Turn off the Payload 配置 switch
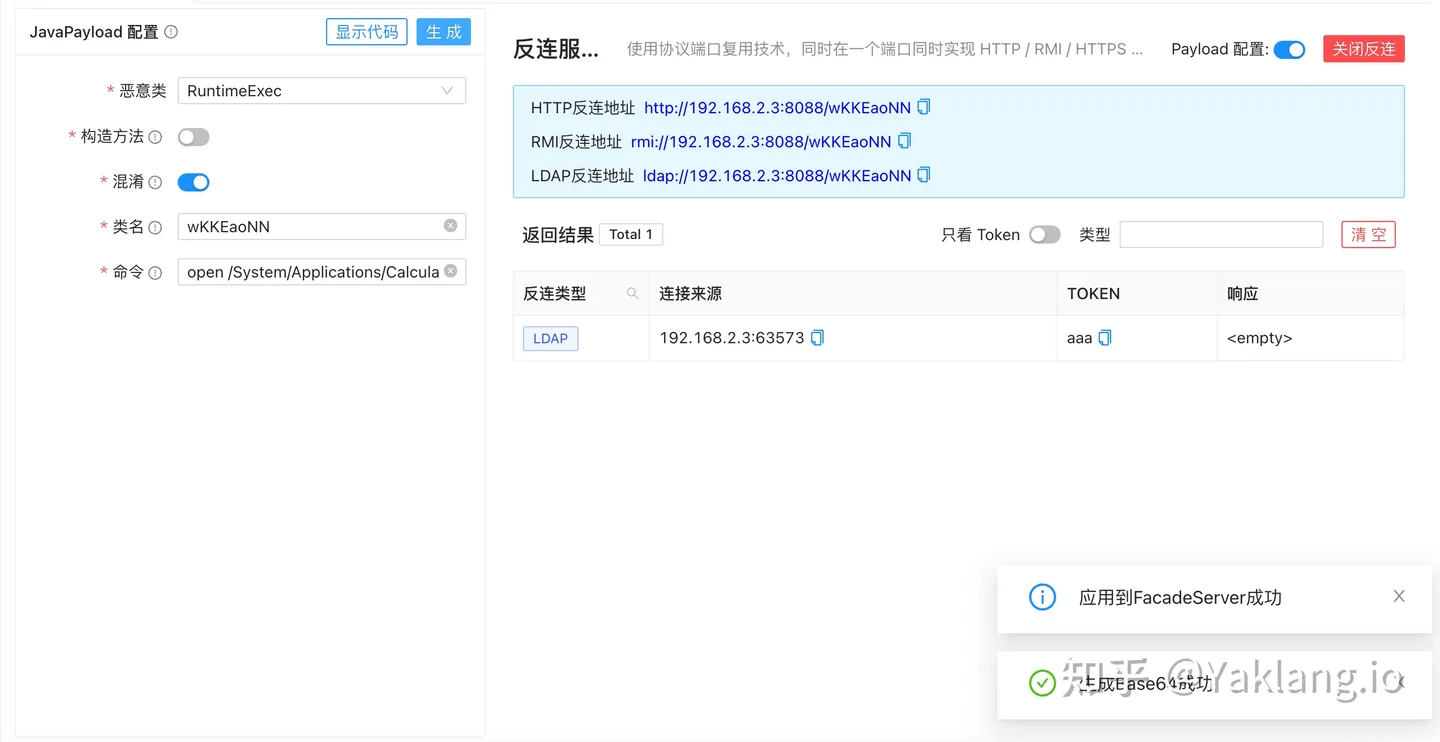Viewport: 1440px width, 742px height. (x=1289, y=50)
